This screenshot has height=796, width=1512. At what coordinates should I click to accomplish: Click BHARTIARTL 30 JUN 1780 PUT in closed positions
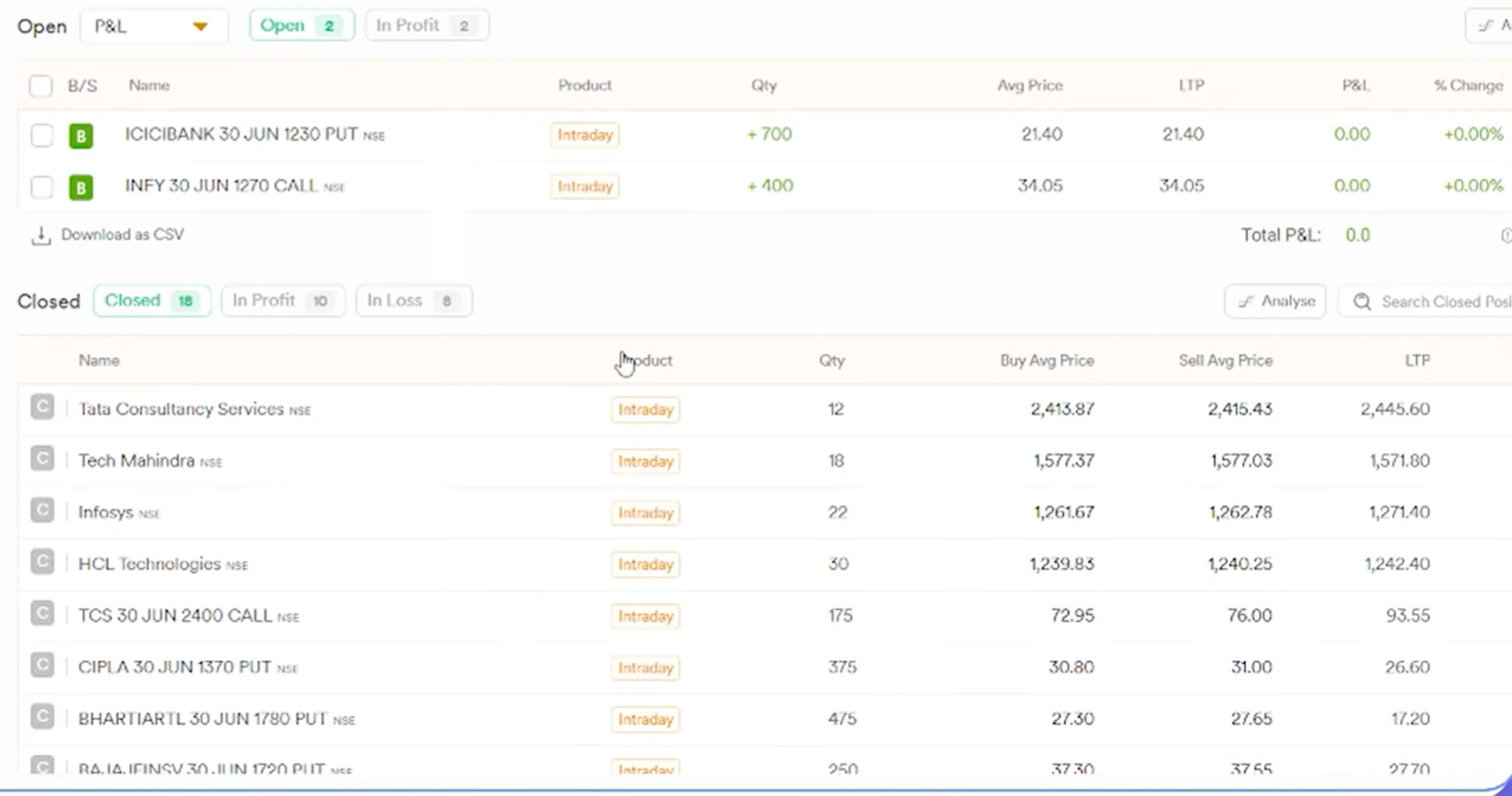pyautogui.click(x=202, y=719)
